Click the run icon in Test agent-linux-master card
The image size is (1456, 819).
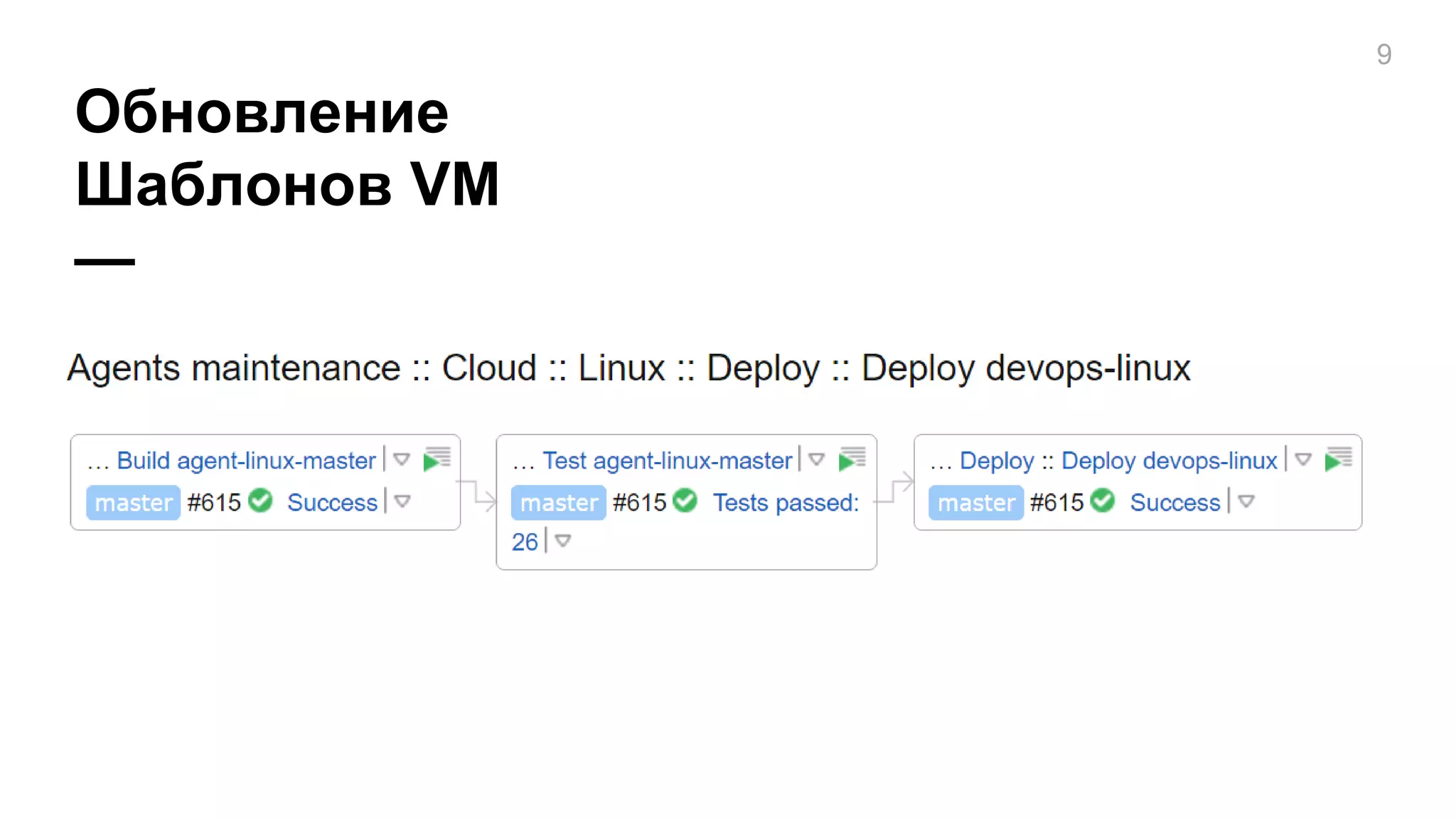coord(852,459)
